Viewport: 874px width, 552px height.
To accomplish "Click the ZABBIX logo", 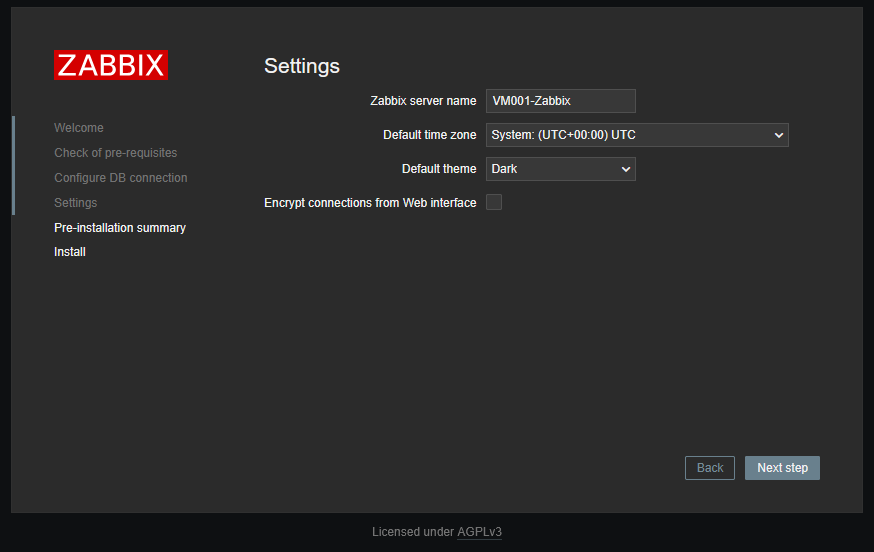I will click(111, 65).
